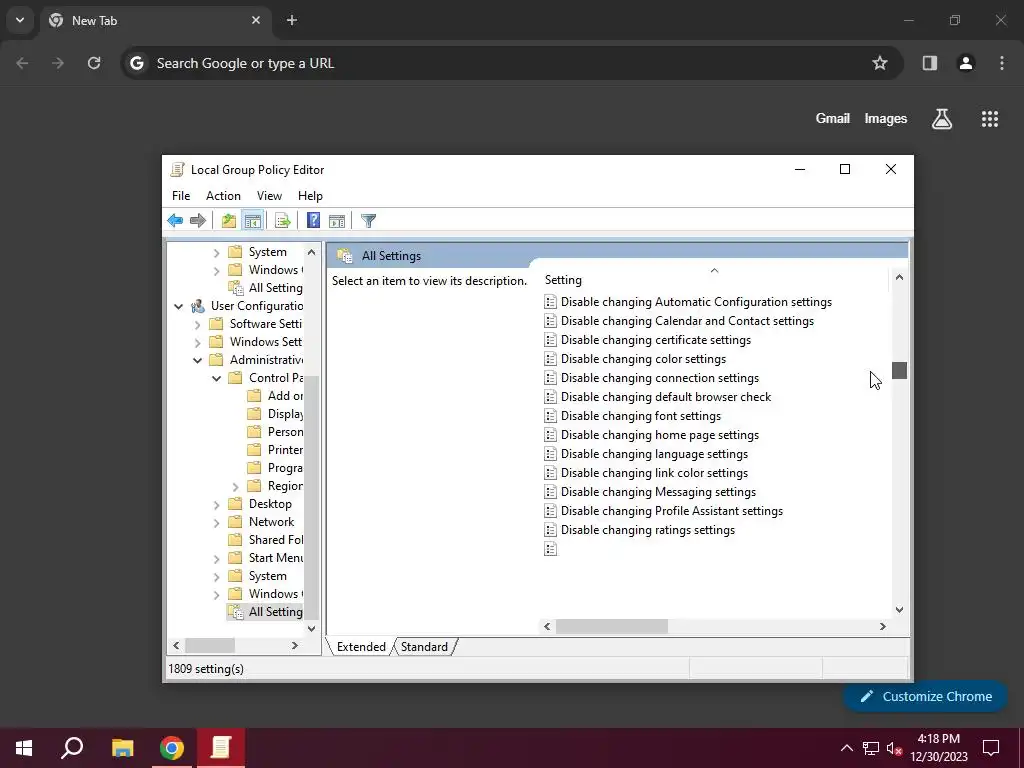This screenshot has height=768, width=1024.
Task: Open File Explorer from taskbar
Action: (x=122, y=748)
